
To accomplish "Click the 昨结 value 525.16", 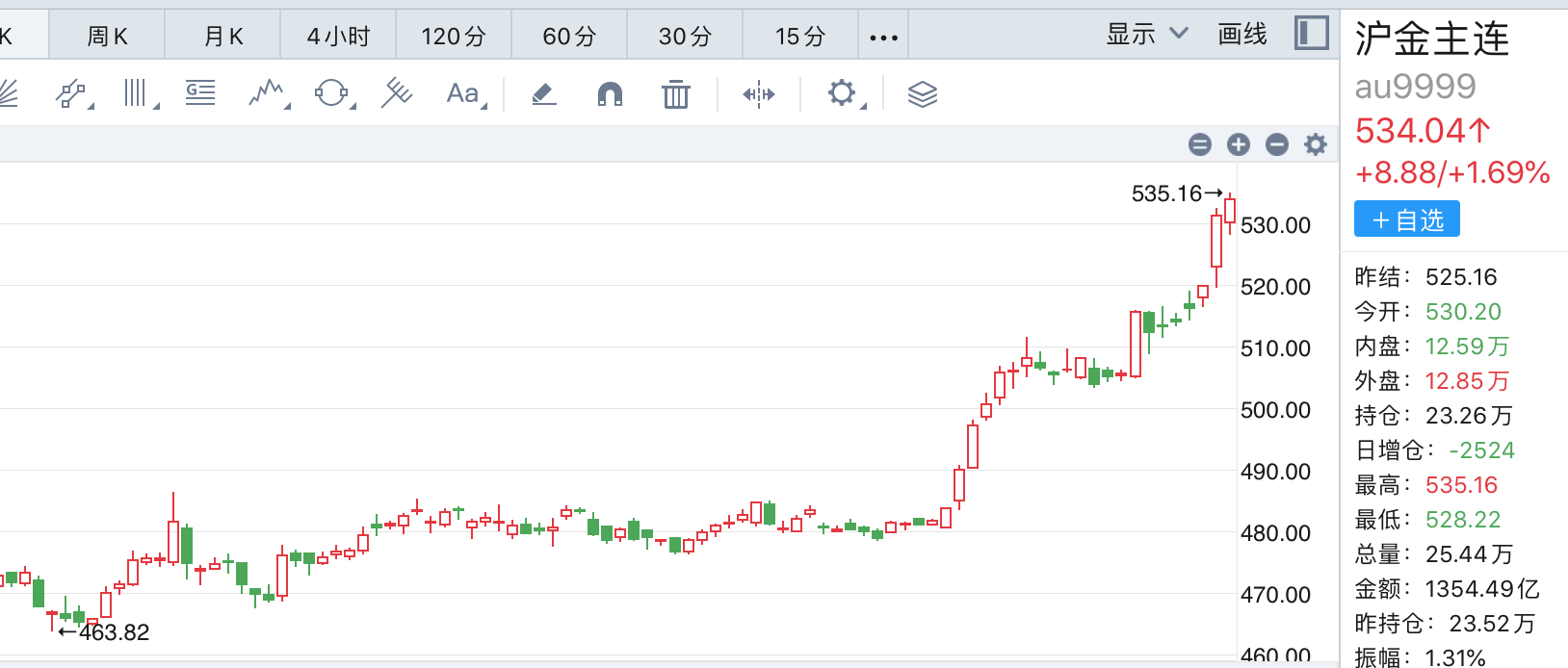I will tap(1461, 277).
